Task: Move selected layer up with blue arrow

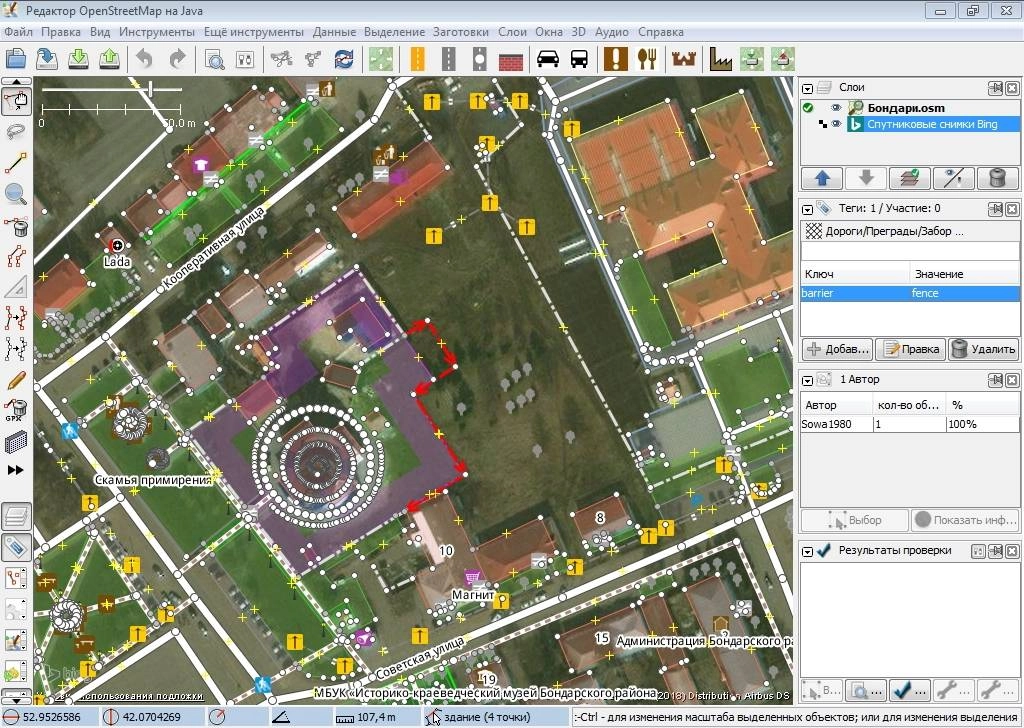Action: tap(822, 178)
